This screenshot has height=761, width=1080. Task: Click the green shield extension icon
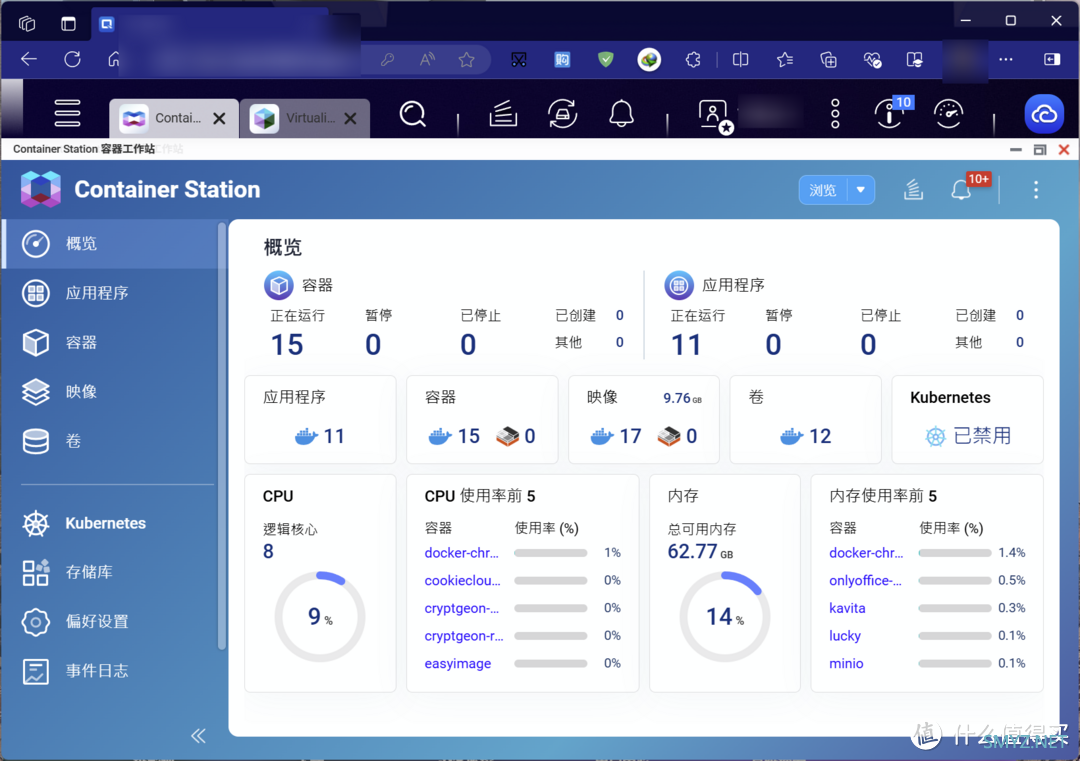pos(605,60)
